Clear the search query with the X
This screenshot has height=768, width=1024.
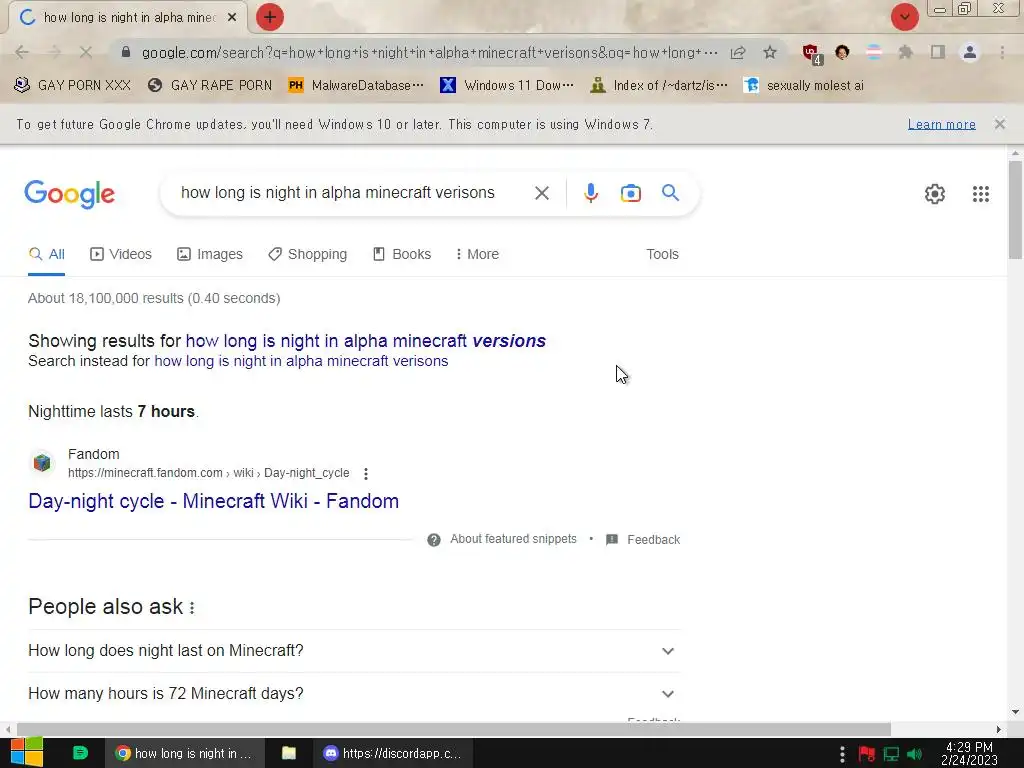pyautogui.click(x=541, y=193)
